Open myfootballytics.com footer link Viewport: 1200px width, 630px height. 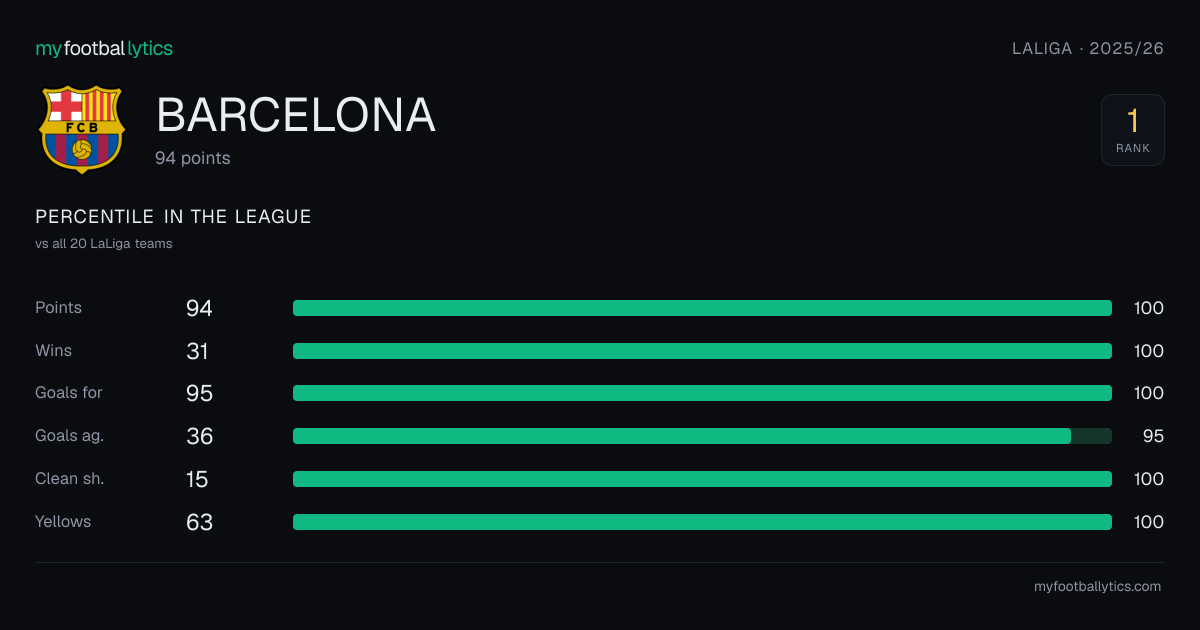1097,587
